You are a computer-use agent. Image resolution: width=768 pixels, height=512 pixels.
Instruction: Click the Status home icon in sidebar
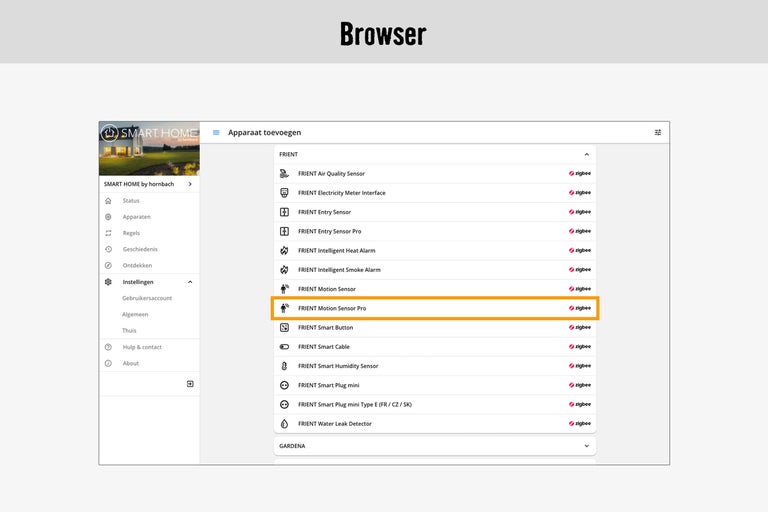coord(108,201)
